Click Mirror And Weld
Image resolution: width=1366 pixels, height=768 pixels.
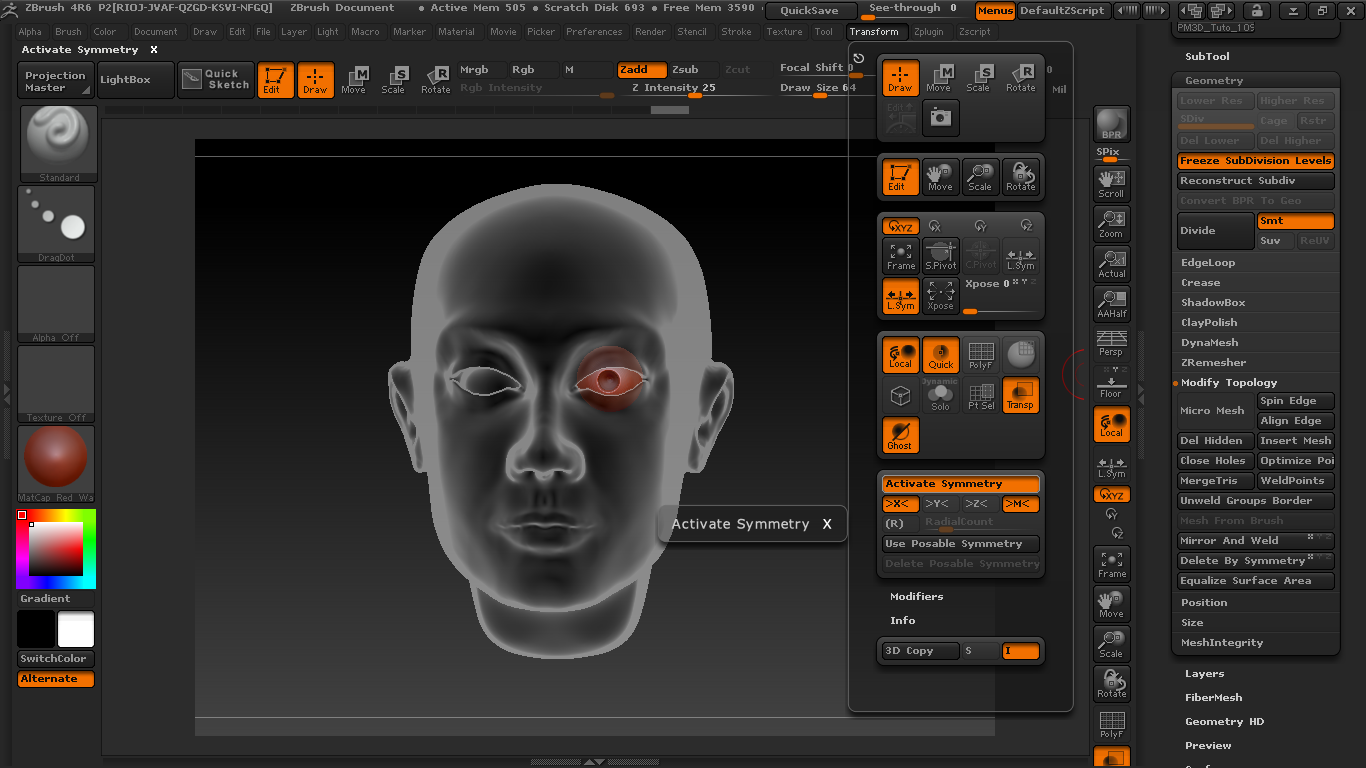(x=1255, y=541)
